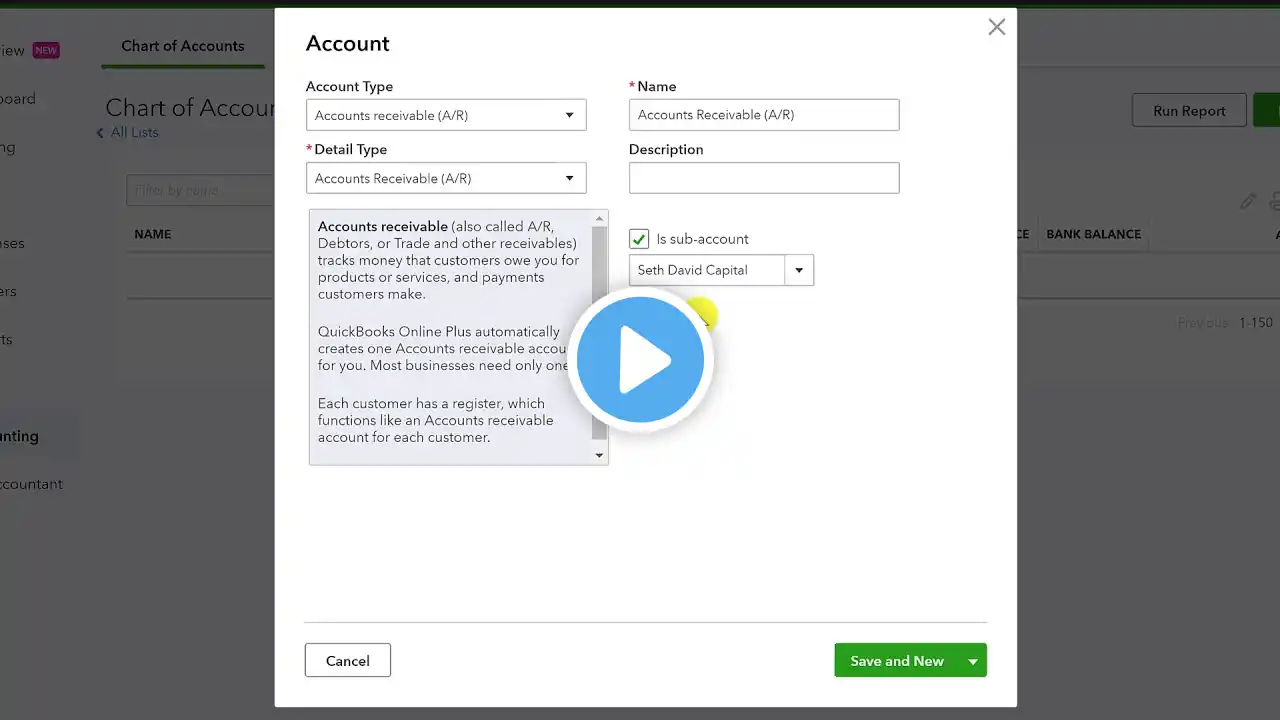Click into the Name input field

point(764,115)
